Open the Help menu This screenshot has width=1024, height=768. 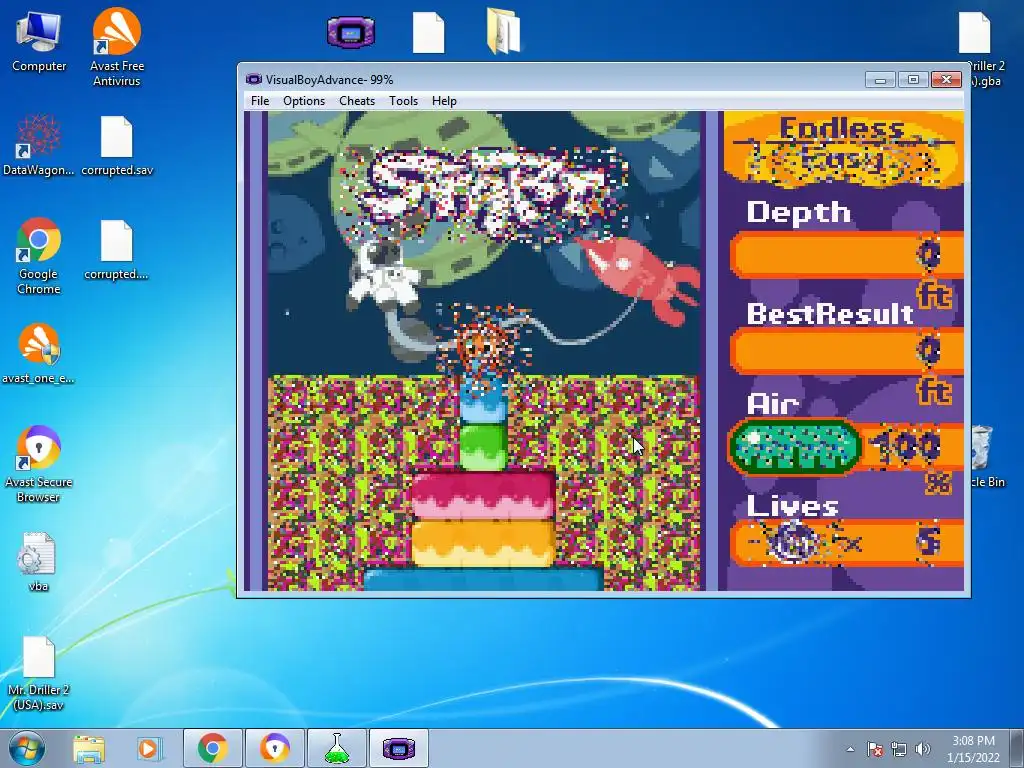click(444, 101)
